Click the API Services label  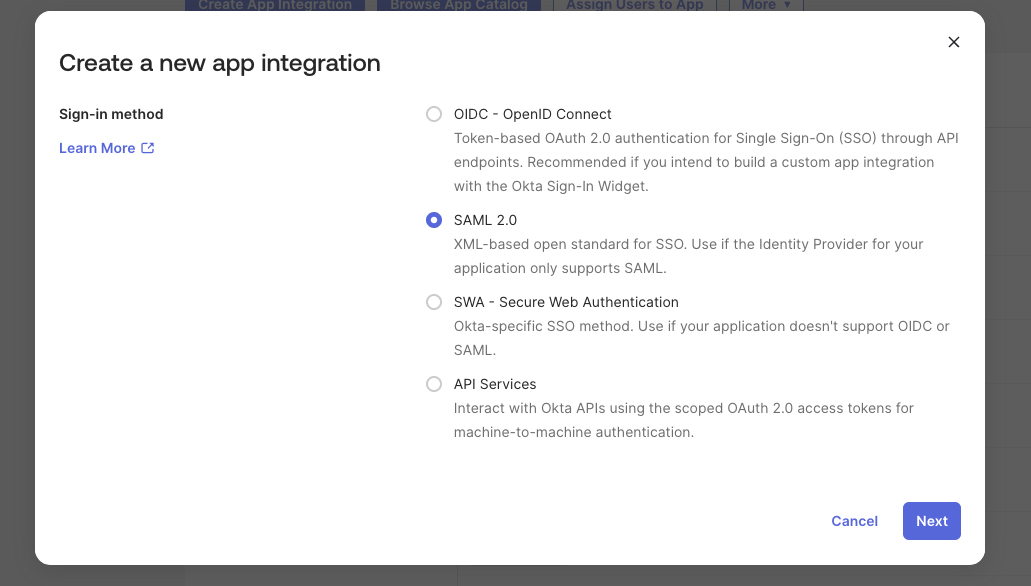pos(495,384)
